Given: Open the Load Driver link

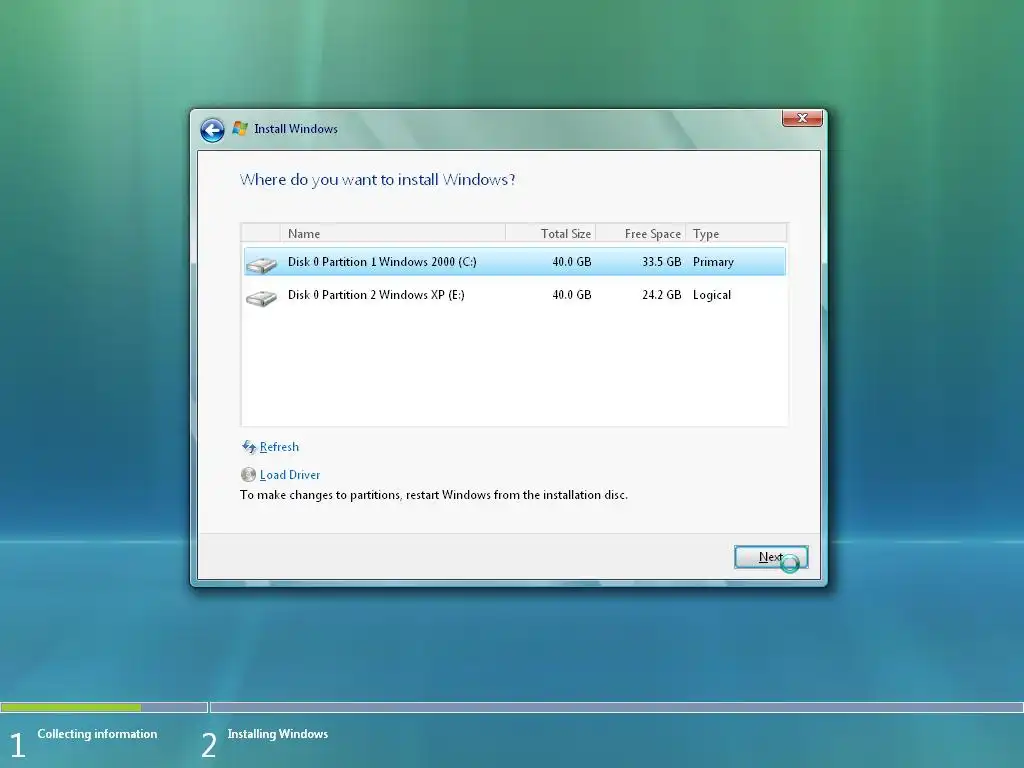Looking at the screenshot, I should tap(290, 475).
